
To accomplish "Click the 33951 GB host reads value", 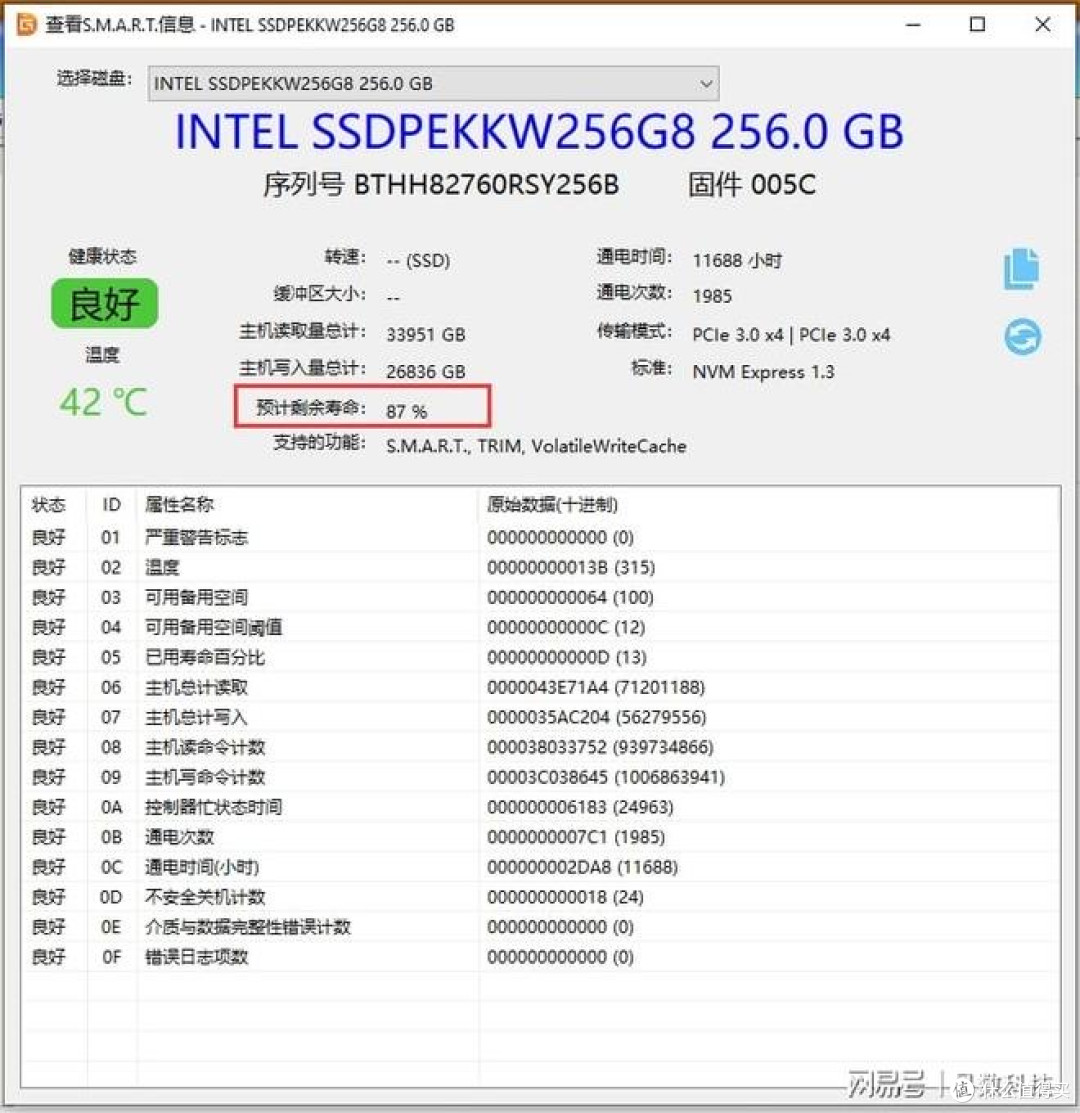I will (426, 334).
